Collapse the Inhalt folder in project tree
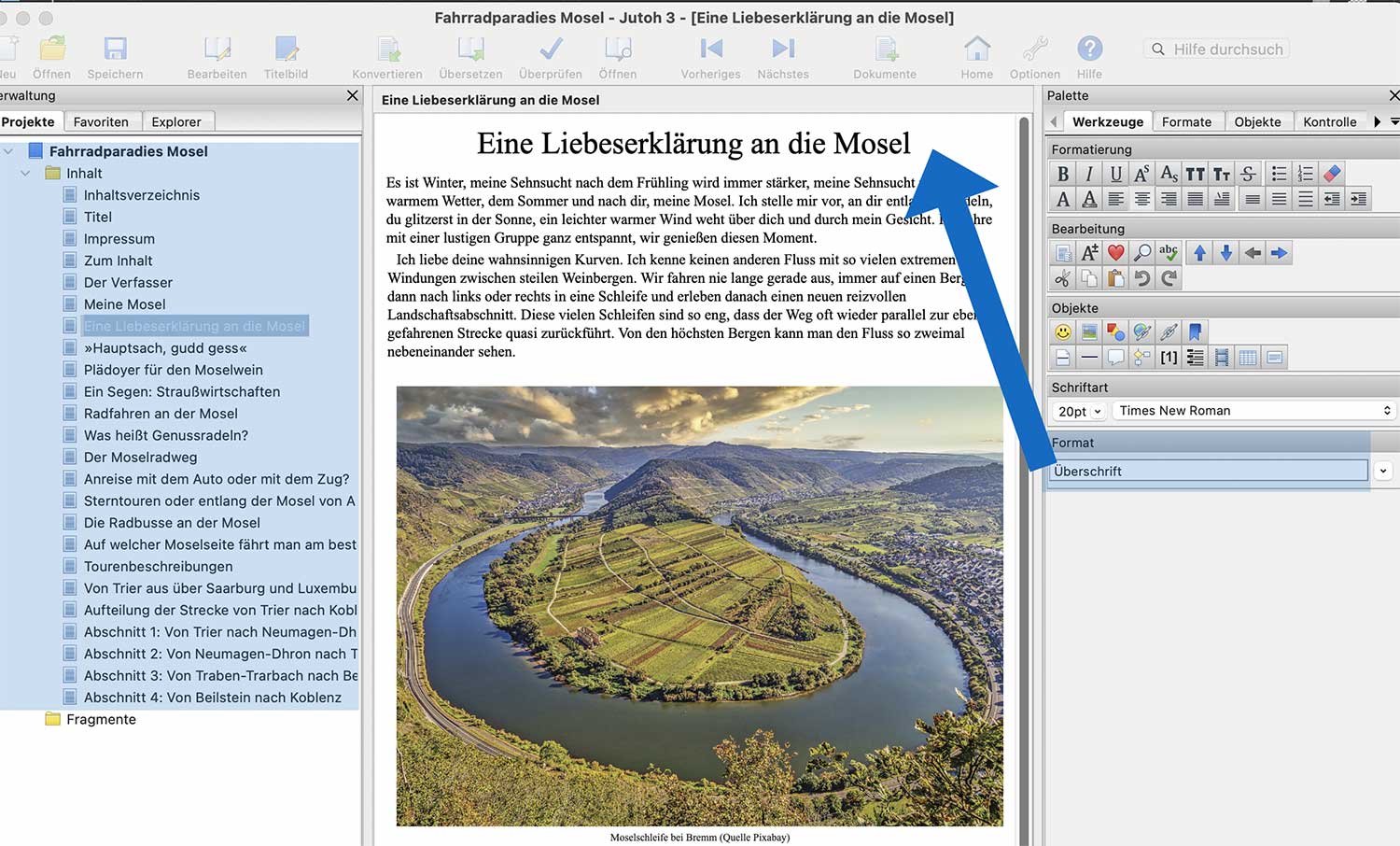This screenshot has height=846, width=1400. tap(26, 174)
